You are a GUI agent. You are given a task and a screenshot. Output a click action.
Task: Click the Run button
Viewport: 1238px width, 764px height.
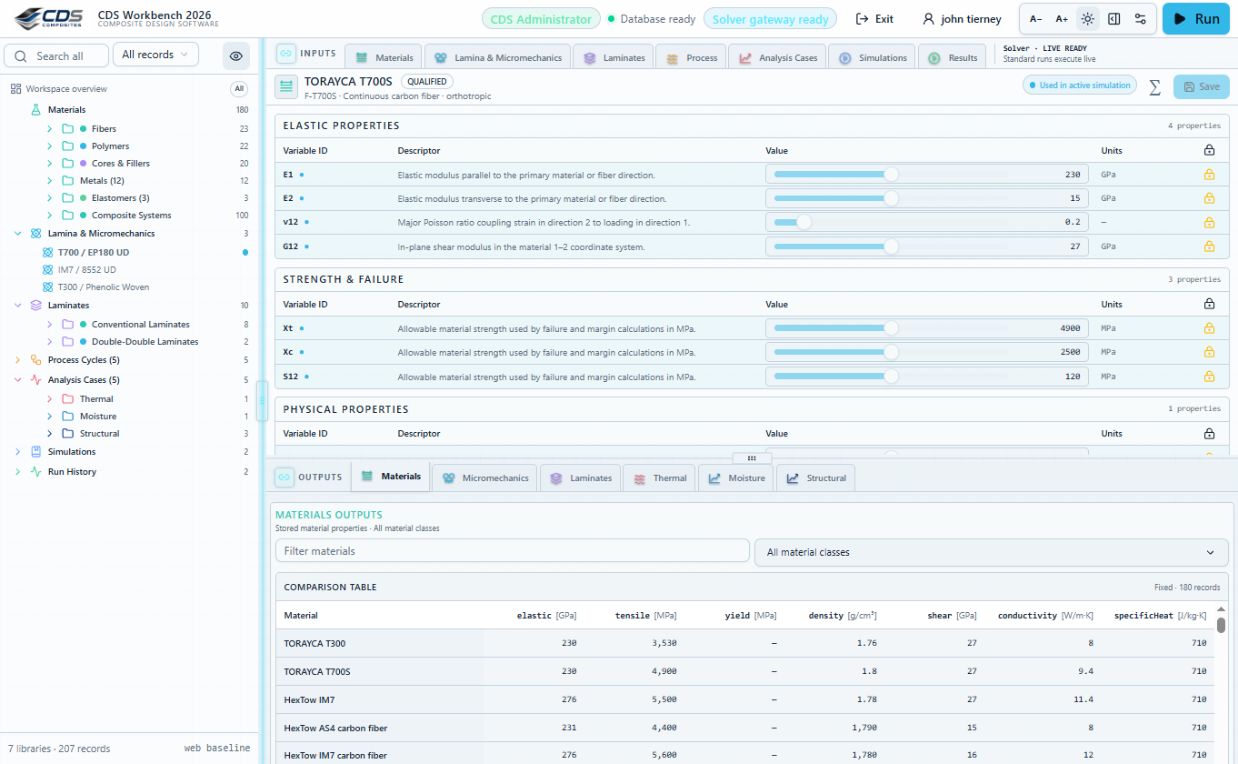click(x=1196, y=19)
